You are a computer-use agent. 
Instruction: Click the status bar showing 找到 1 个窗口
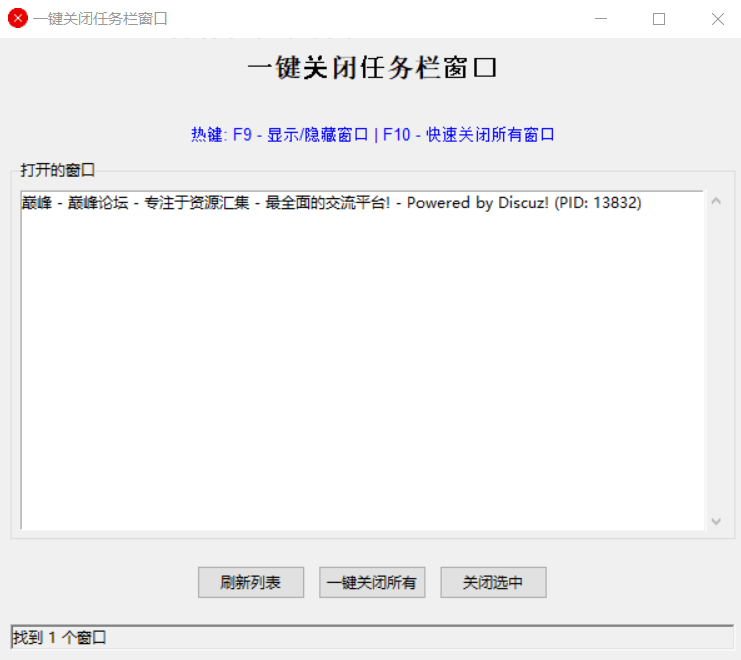[x=370, y=637]
